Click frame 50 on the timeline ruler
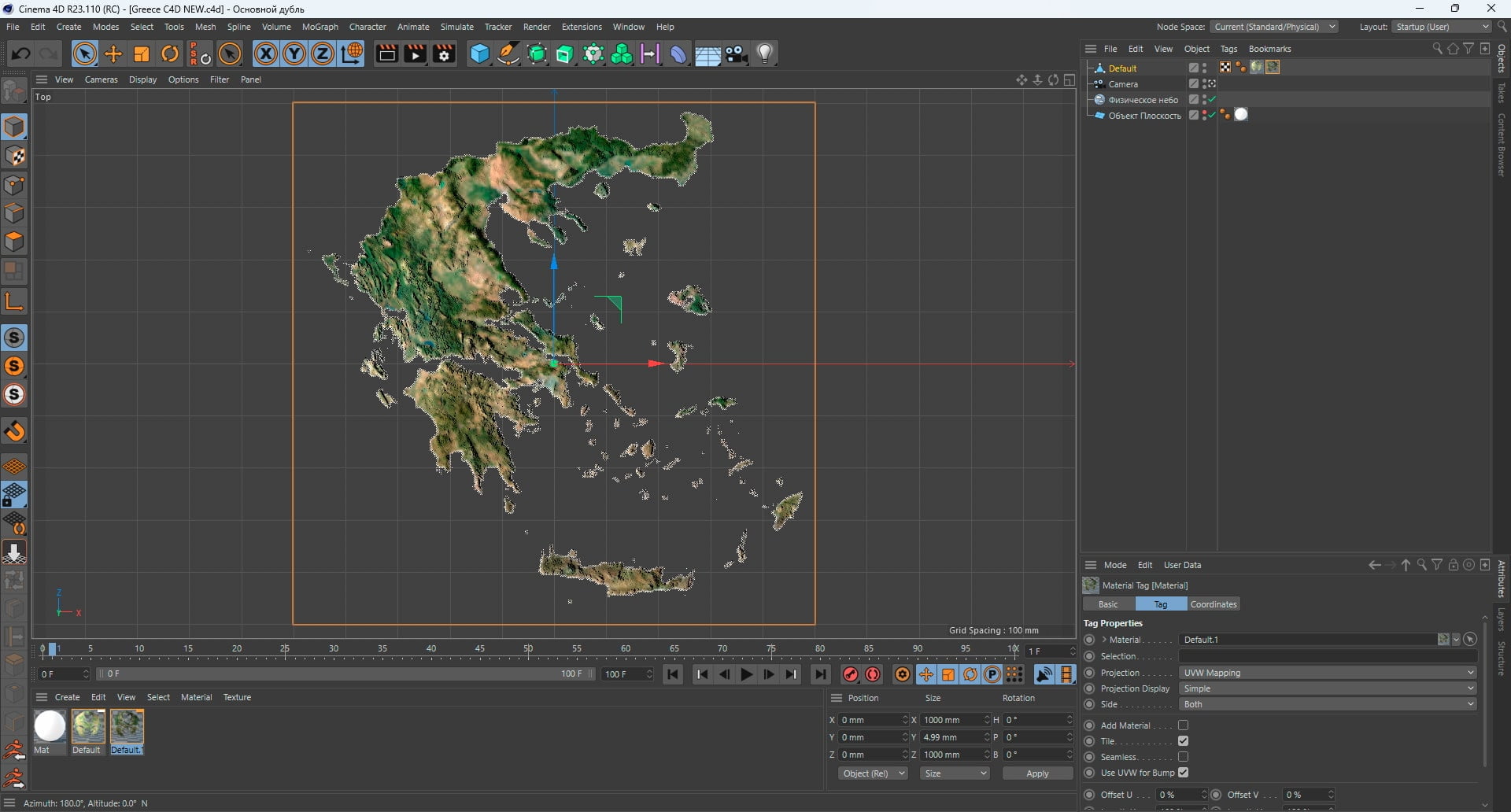1511x812 pixels. (x=528, y=649)
